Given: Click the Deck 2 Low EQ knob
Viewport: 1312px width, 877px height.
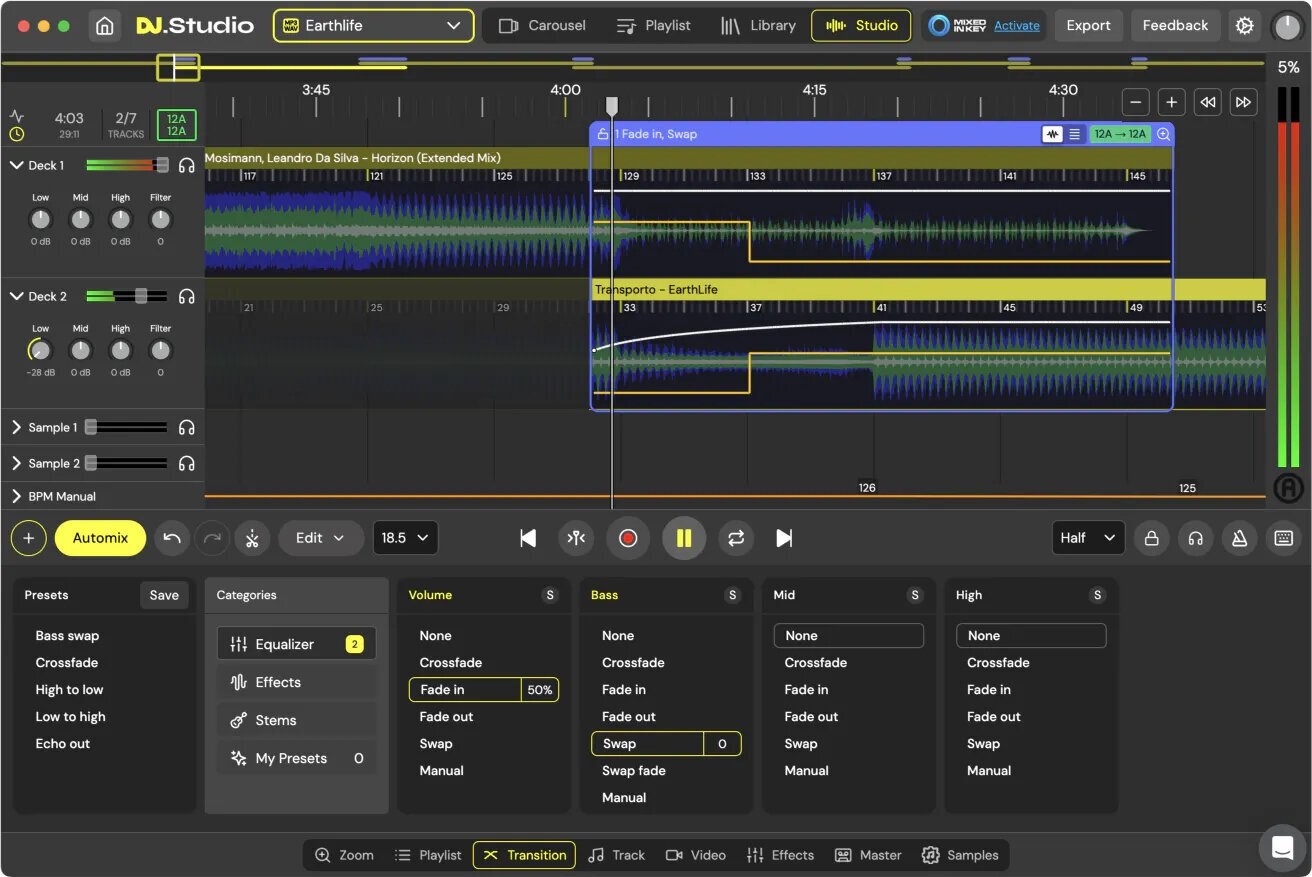Looking at the screenshot, I should click(x=40, y=350).
